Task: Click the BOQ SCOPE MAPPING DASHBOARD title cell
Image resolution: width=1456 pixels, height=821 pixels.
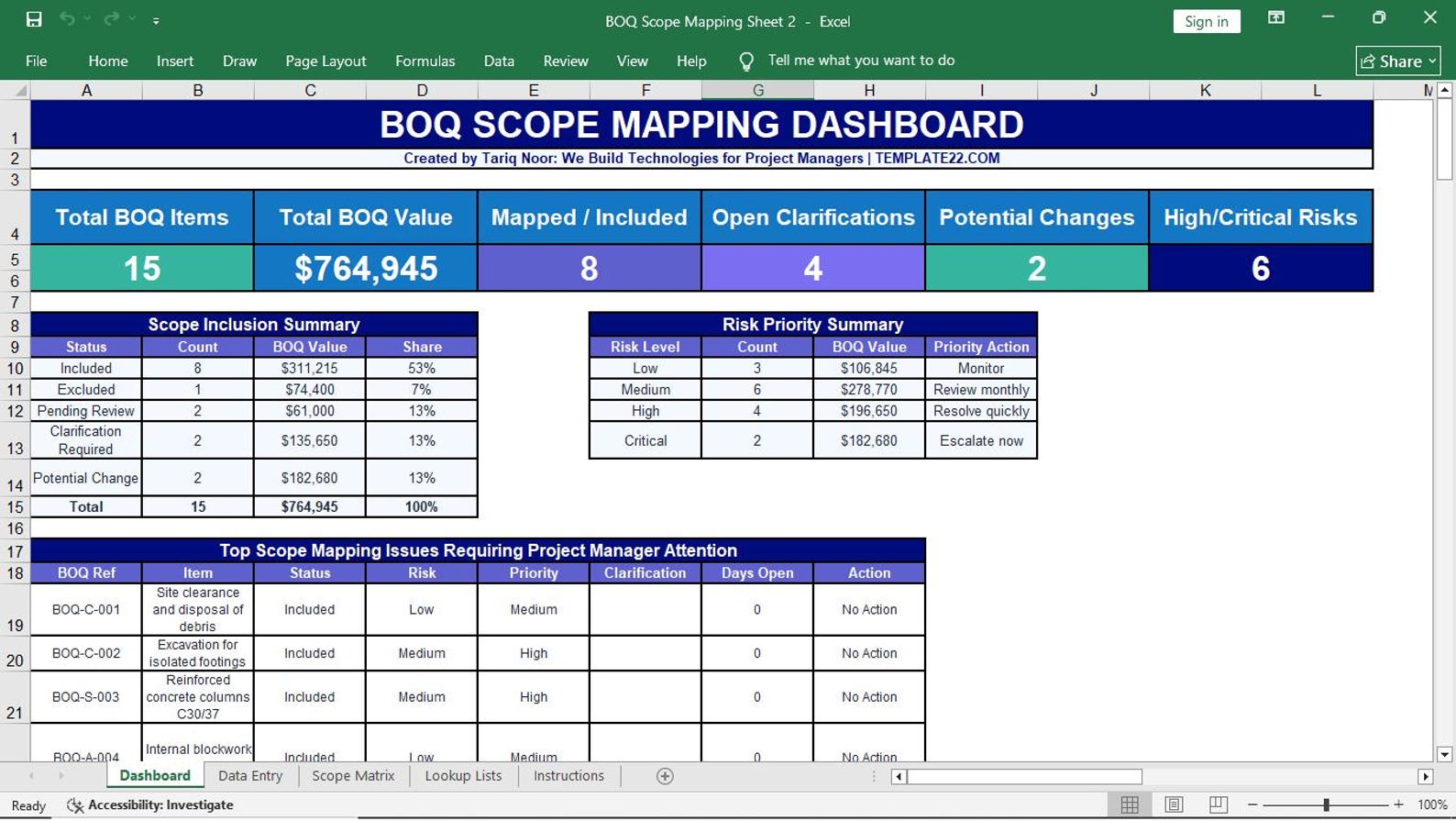Action: [701, 125]
